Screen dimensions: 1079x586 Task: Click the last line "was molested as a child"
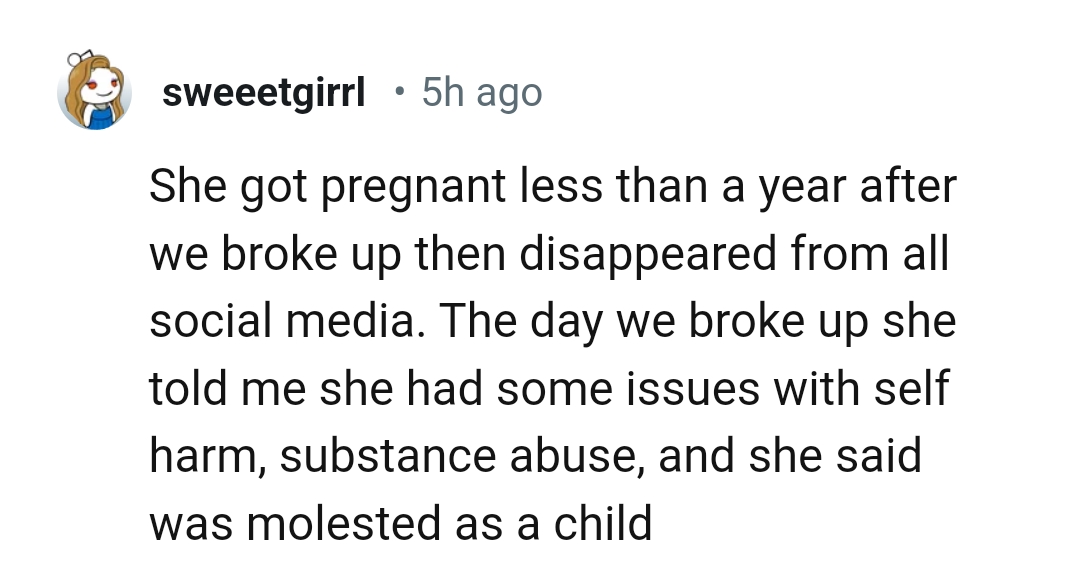400,522
